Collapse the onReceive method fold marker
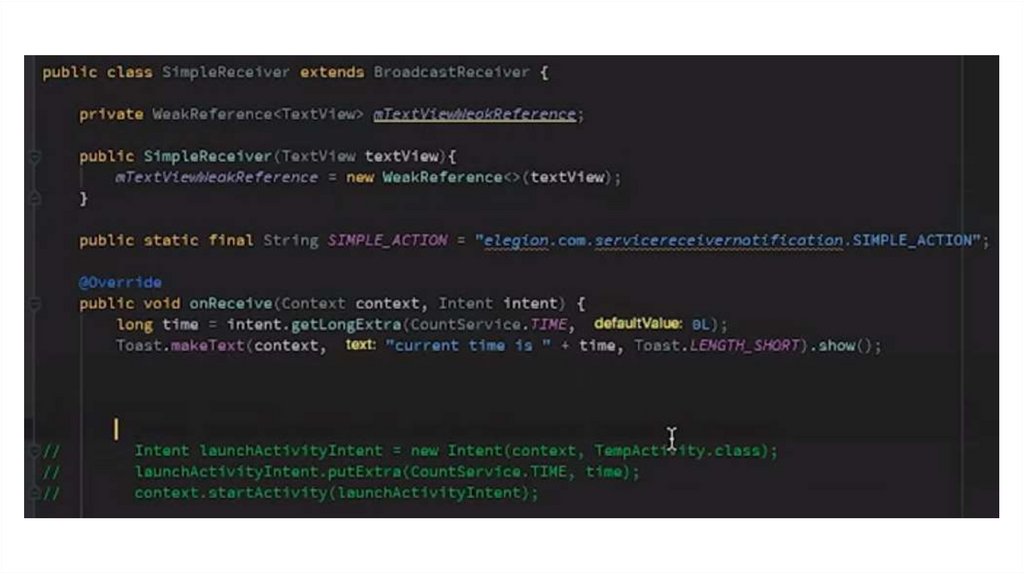Viewport: 1024px width, 574px height. (35, 304)
